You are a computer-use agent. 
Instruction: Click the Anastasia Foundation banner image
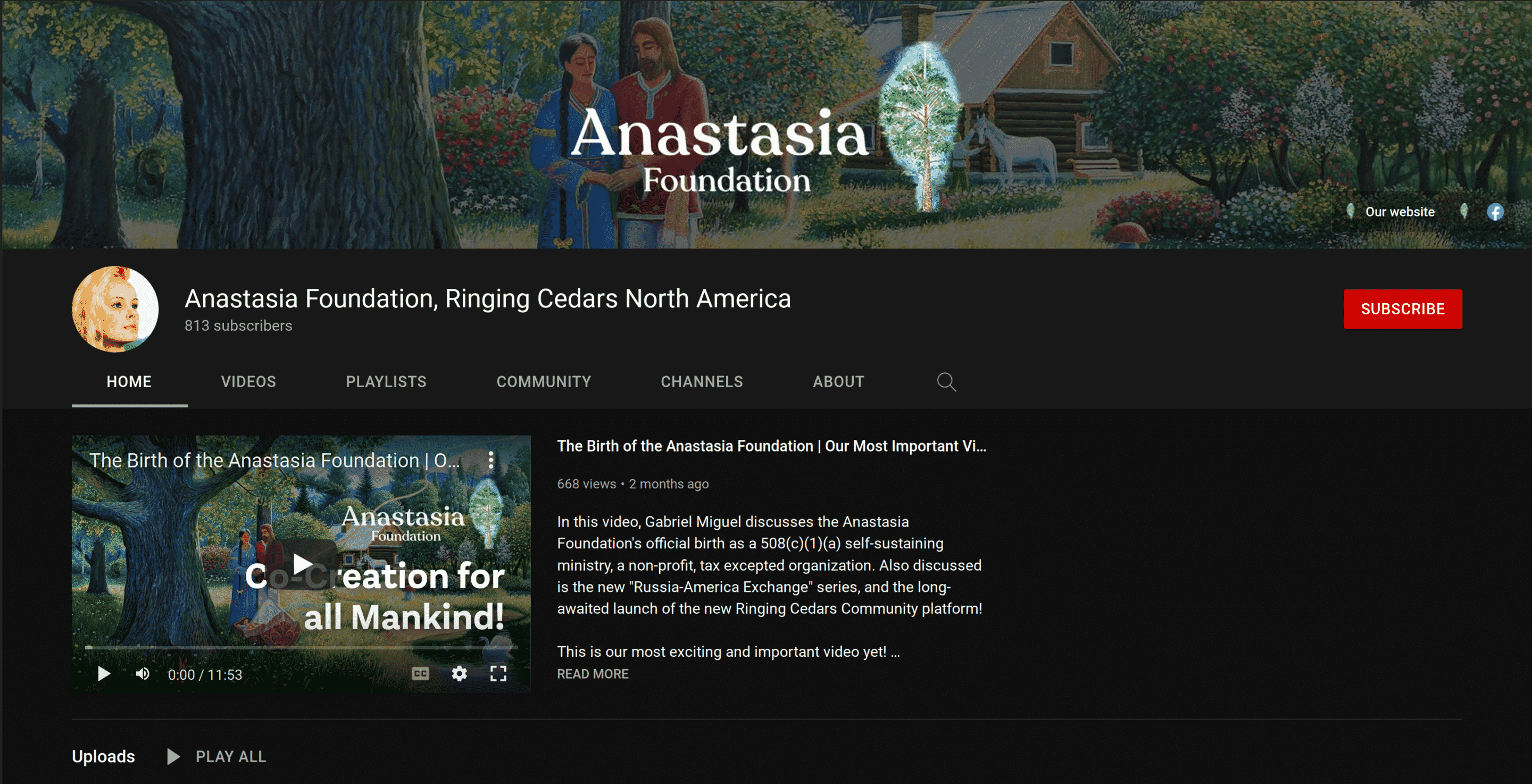(x=766, y=124)
